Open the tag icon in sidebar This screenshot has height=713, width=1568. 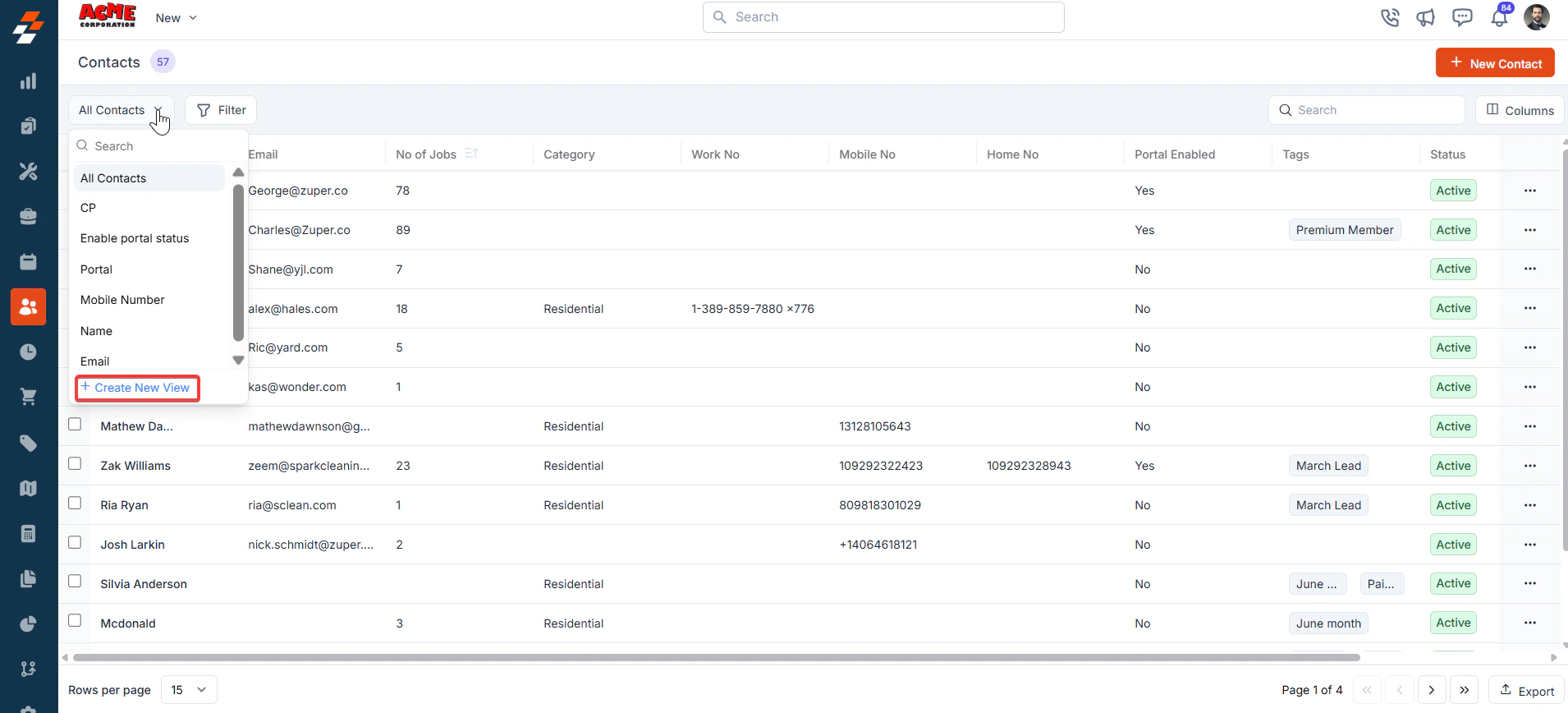[29, 444]
